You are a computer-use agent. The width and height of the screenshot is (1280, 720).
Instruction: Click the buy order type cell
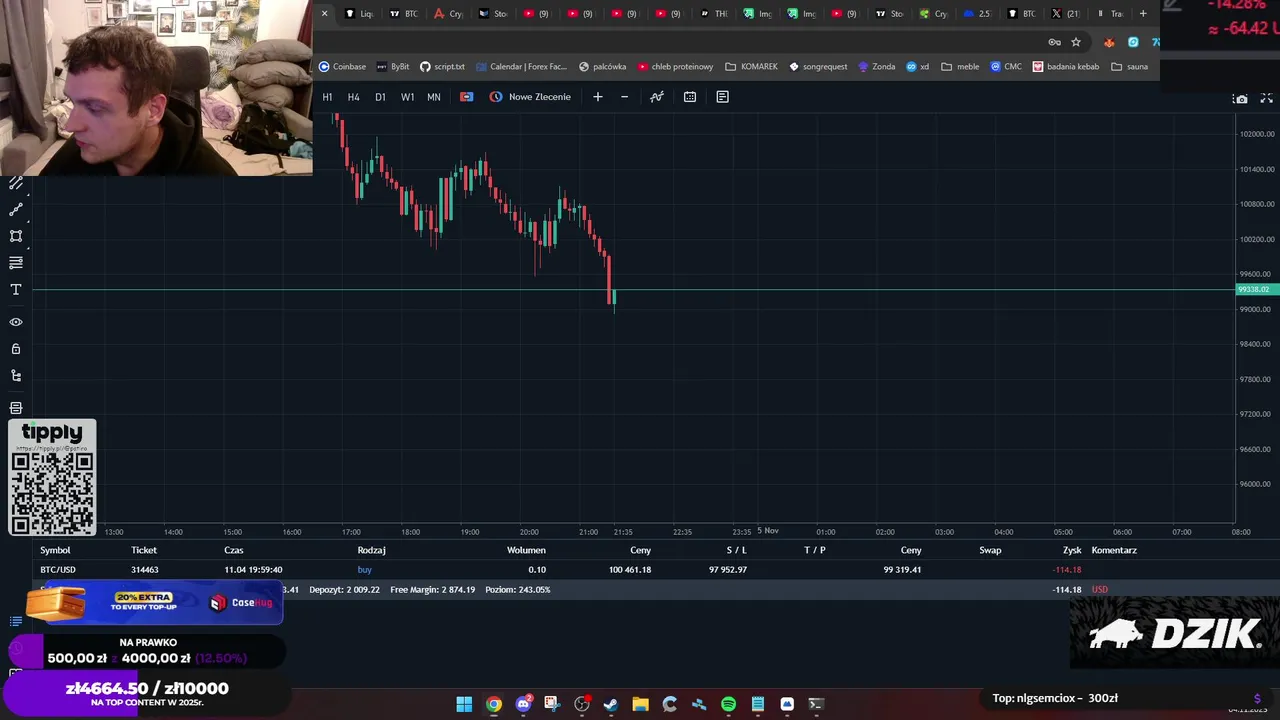[364, 570]
